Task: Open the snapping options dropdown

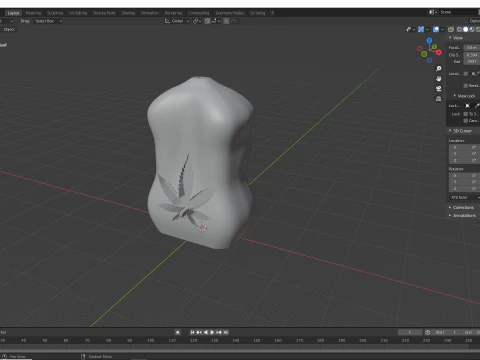Action: pyautogui.click(x=215, y=21)
